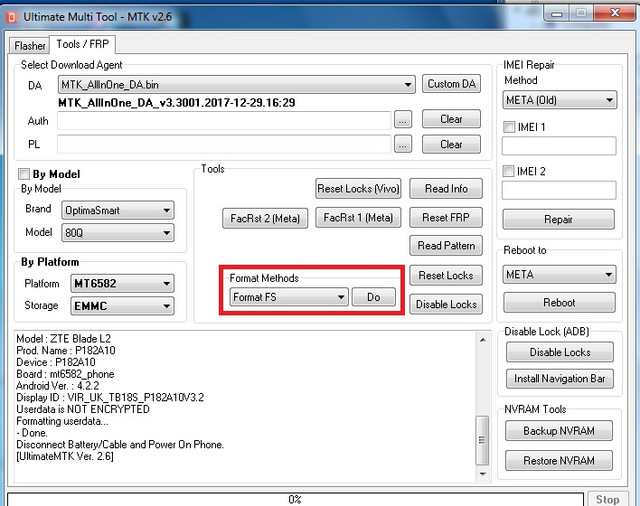Clear the PL file field

click(451, 144)
